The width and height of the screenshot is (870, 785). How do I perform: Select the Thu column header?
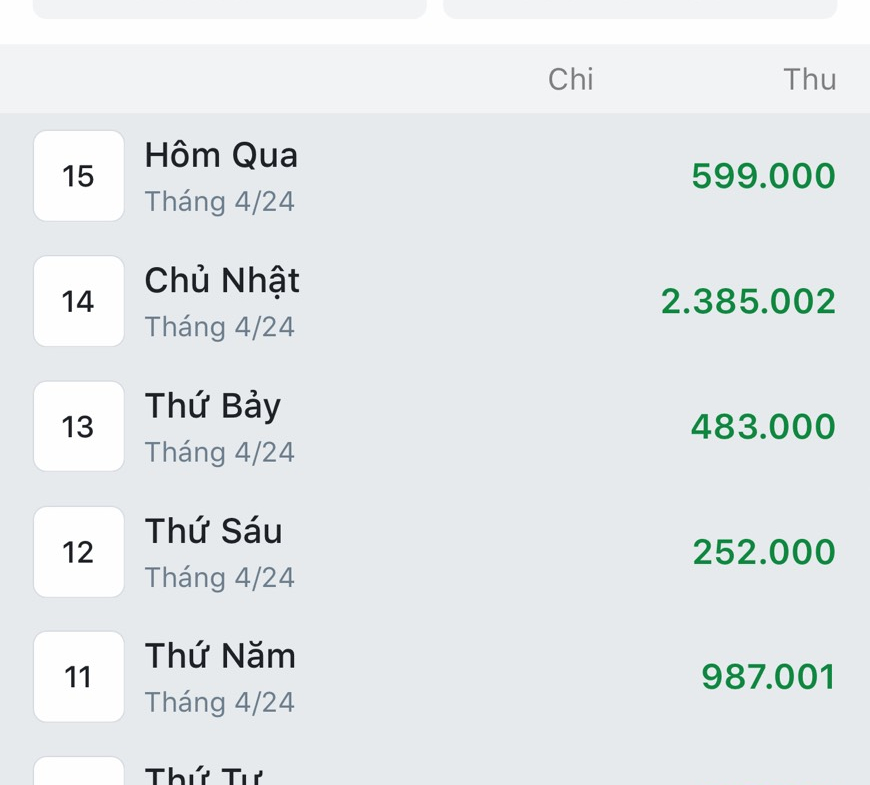pyautogui.click(x=810, y=80)
